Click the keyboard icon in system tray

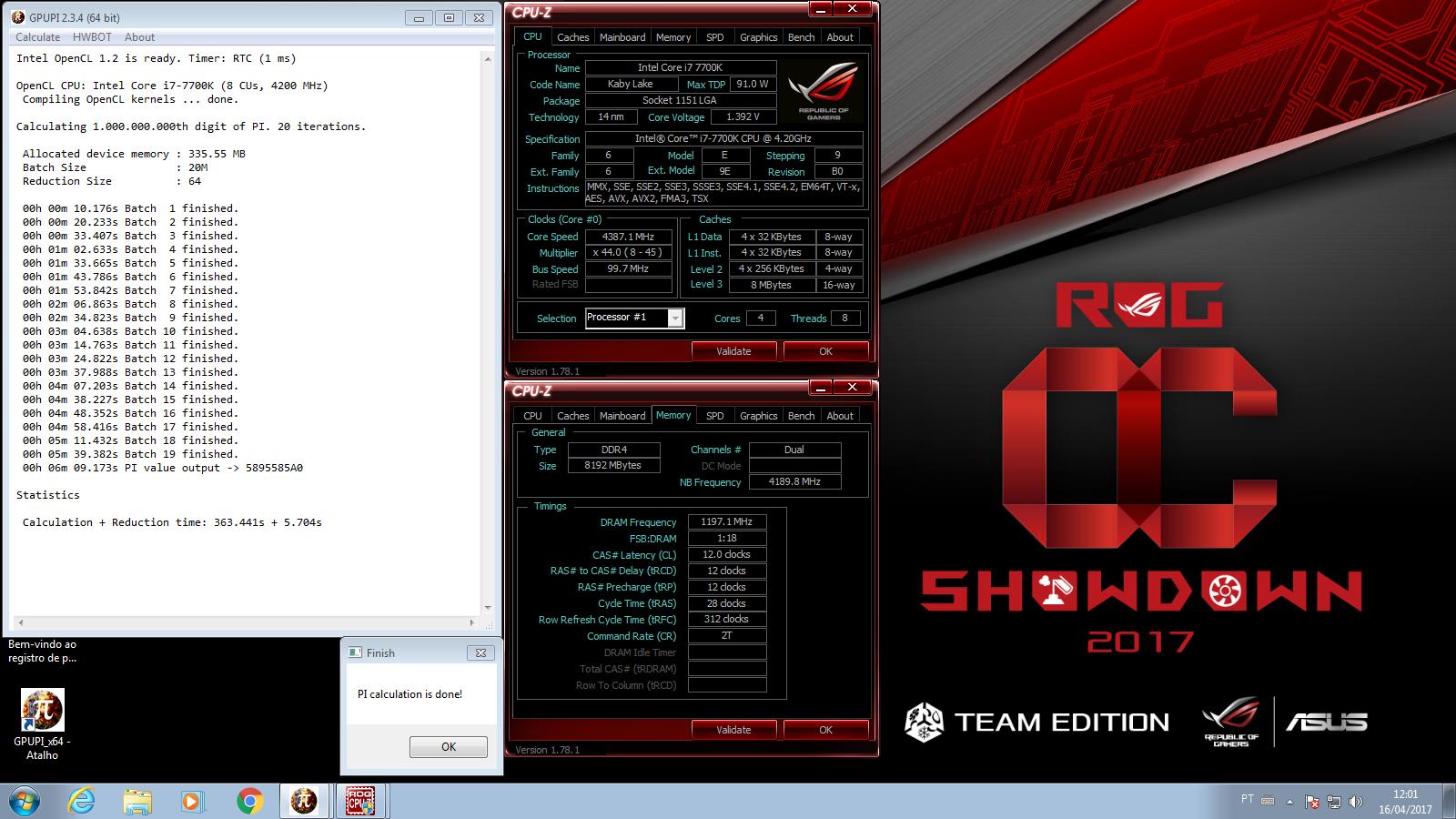(1269, 801)
